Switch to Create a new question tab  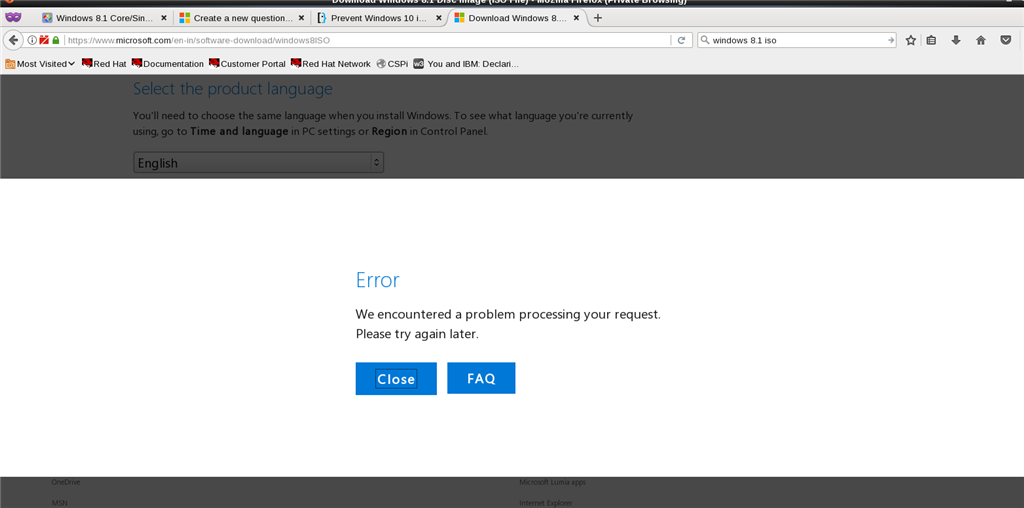[x=242, y=18]
